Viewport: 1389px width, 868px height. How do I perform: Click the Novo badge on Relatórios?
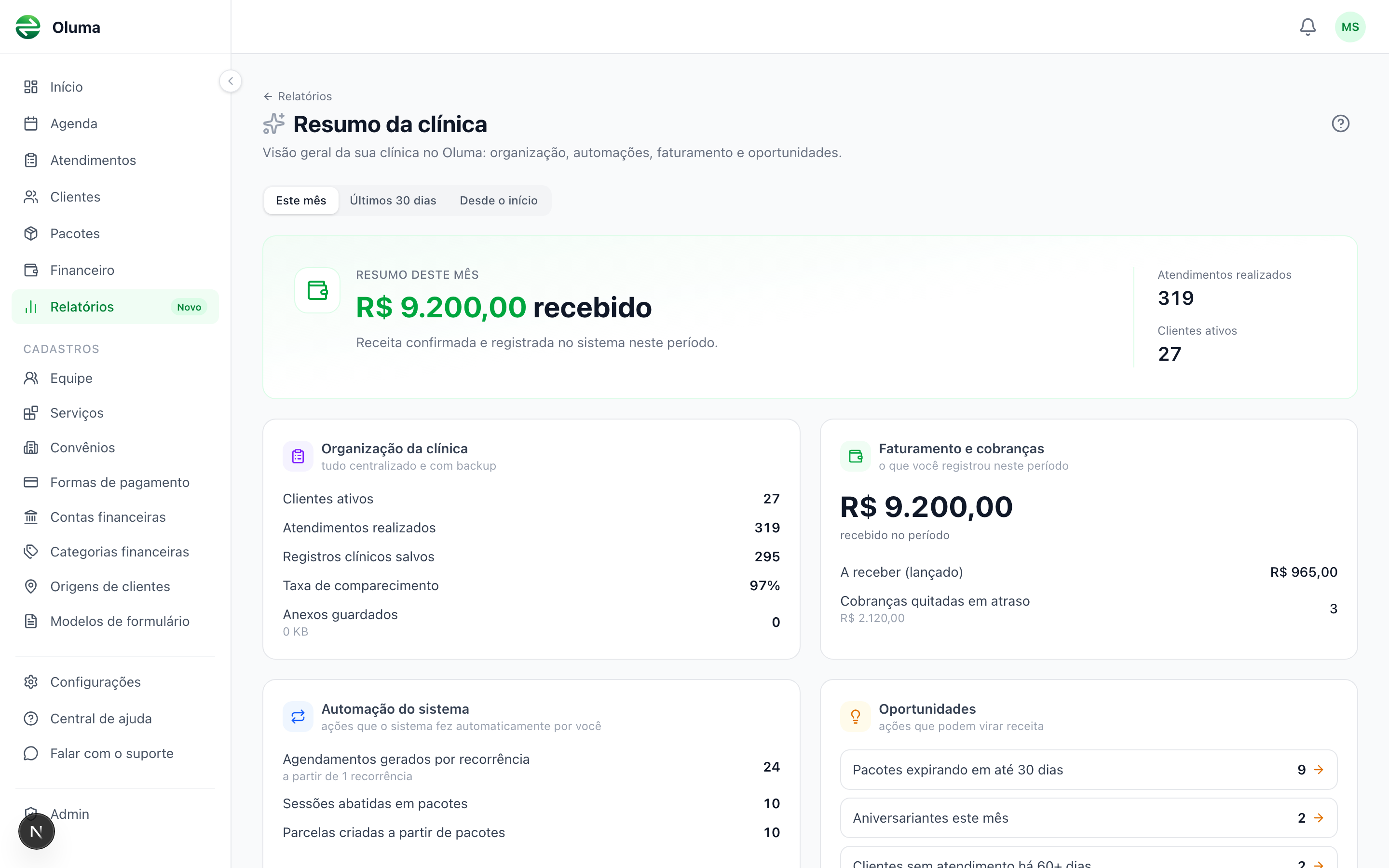tap(189, 307)
